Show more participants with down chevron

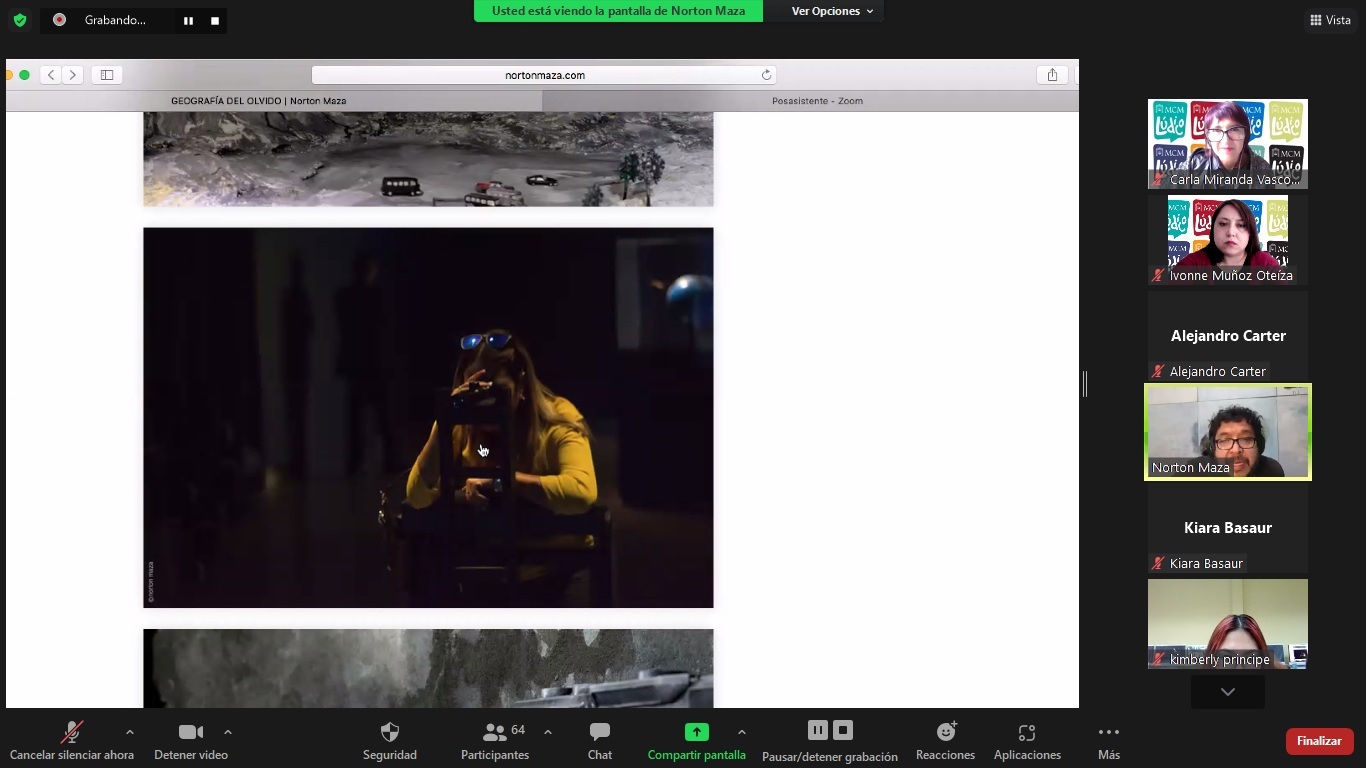(x=1227, y=692)
